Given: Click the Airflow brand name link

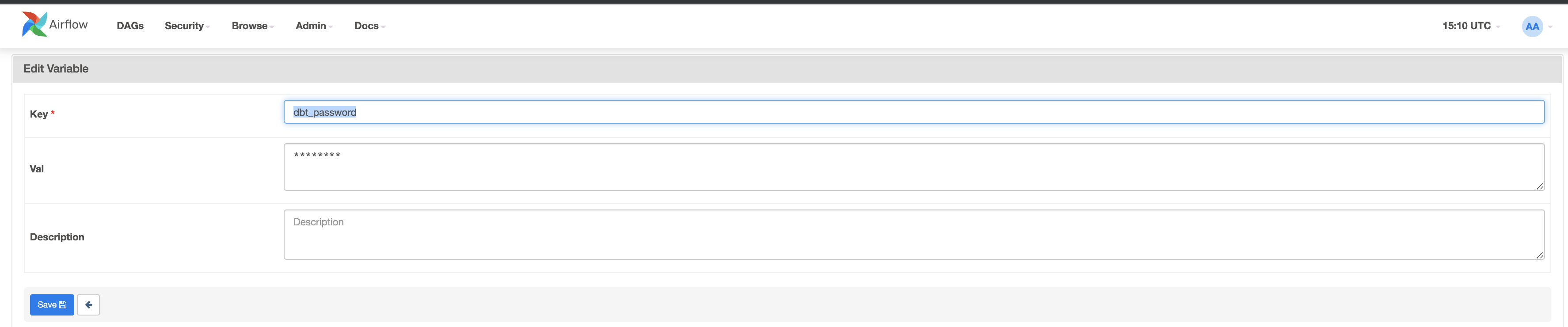Looking at the screenshot, I should (x=68, y=24).
